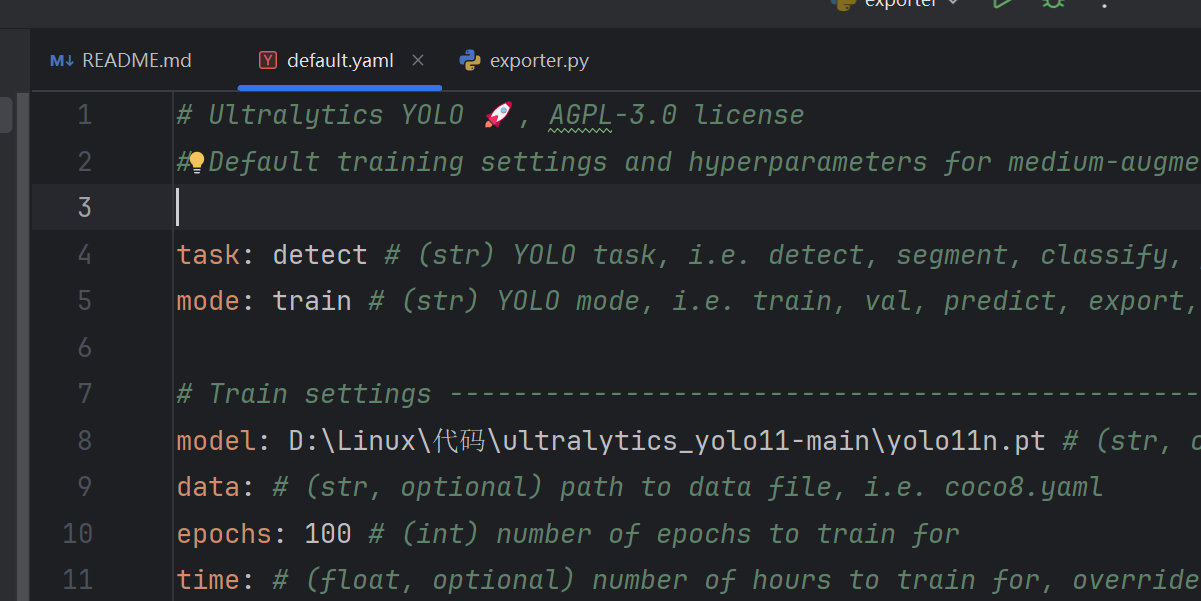This screenshot has height=601, width=1201.
Task: Click the lightbulb intention icon on line 2
Action: point(197,161)
